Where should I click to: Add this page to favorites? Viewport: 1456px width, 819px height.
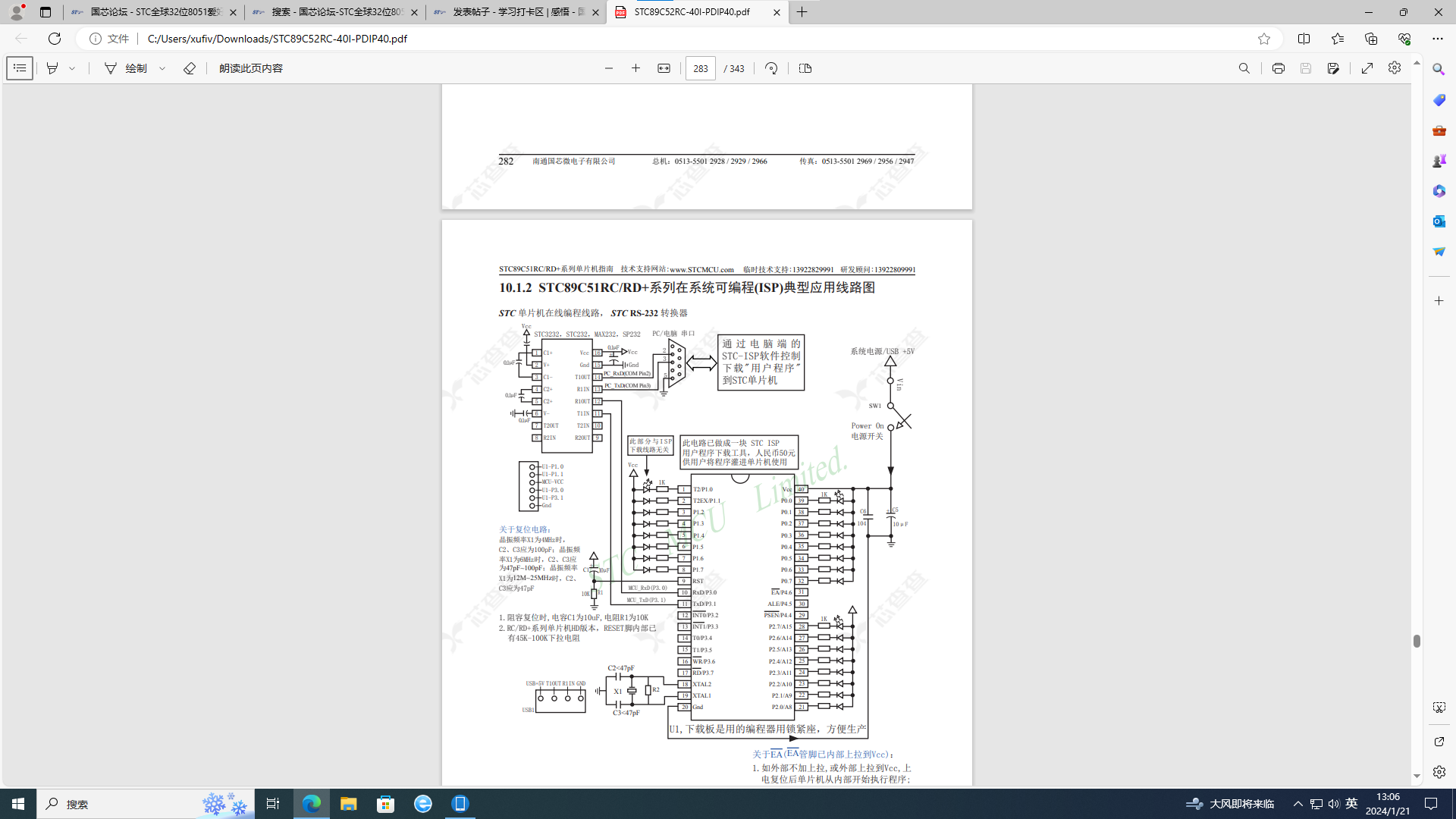[1264, 39]
